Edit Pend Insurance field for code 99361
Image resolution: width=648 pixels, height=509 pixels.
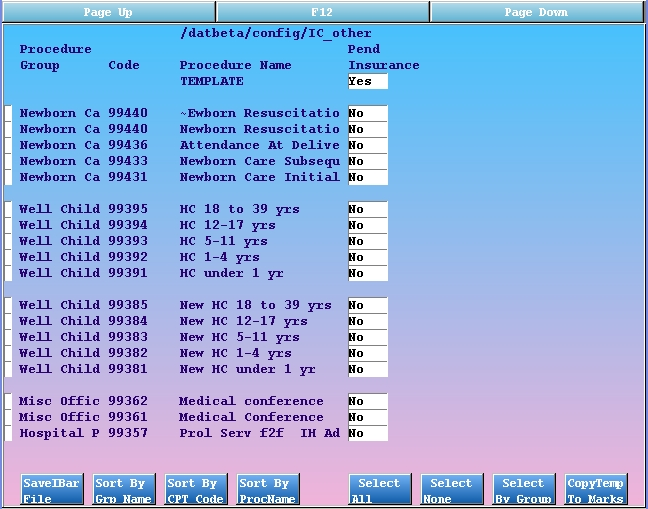click(368, 417)
